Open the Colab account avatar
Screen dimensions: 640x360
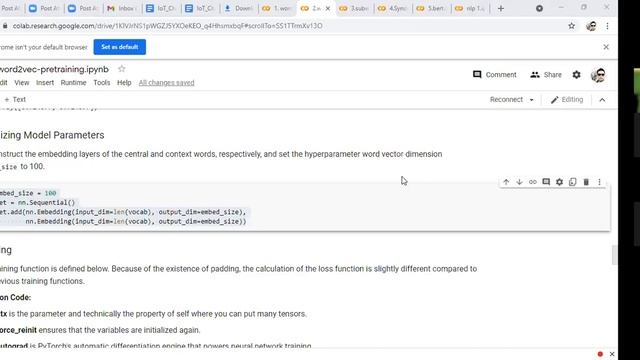(x=598, y=75)
